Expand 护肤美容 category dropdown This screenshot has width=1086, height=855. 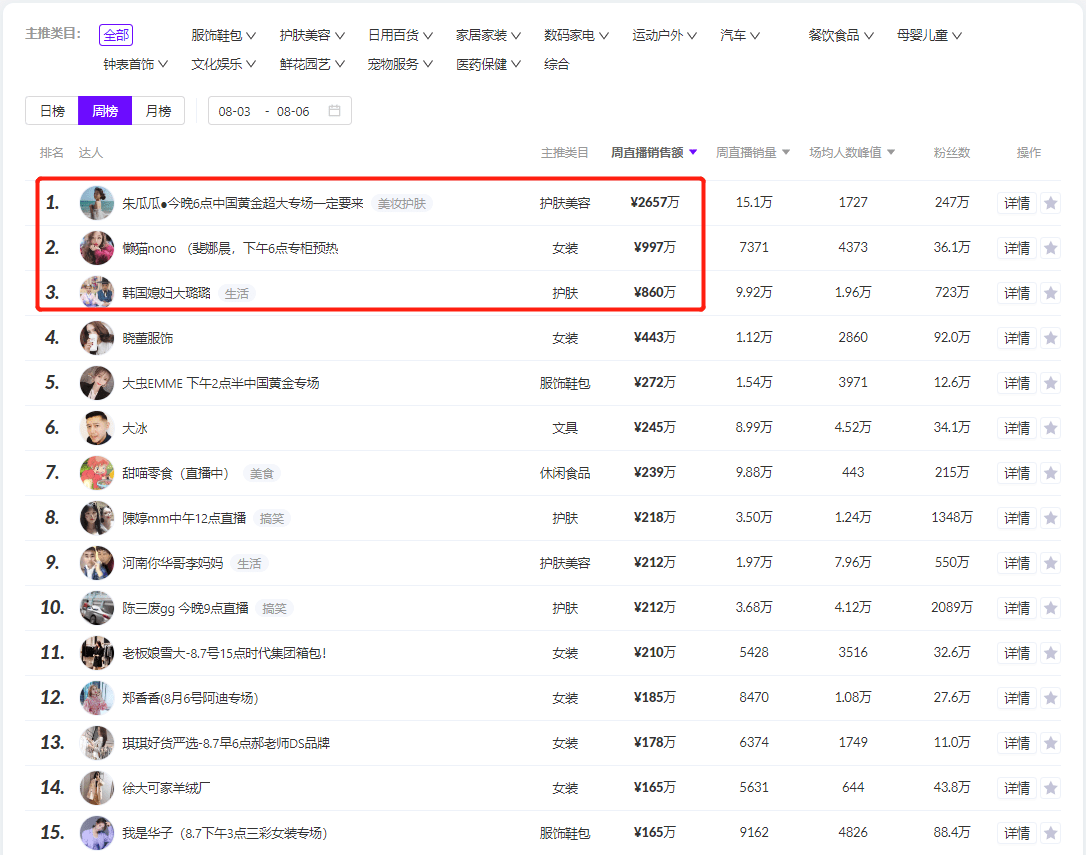pyautogui.click(x=312, y=35)
